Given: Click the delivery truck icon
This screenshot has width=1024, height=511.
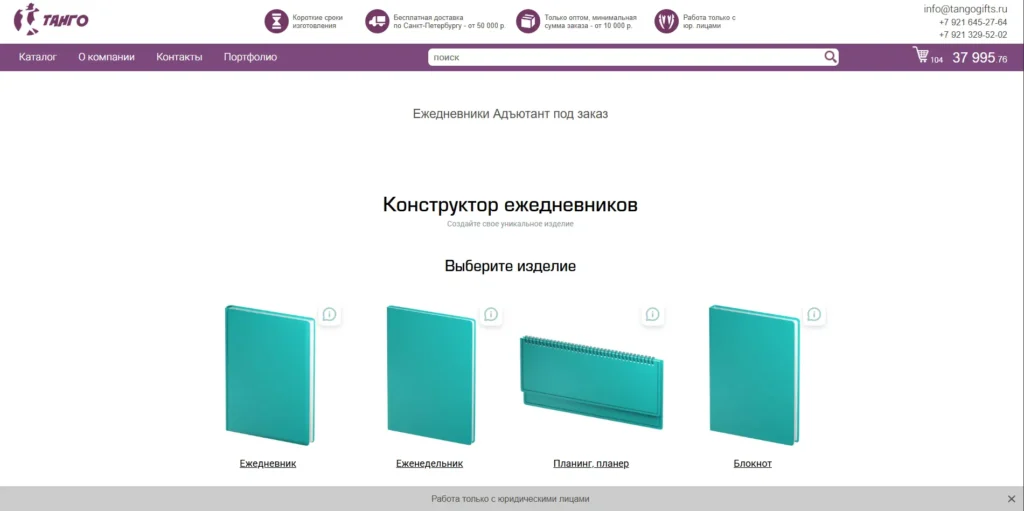Looking at the screenshot, I should (377, 22).
